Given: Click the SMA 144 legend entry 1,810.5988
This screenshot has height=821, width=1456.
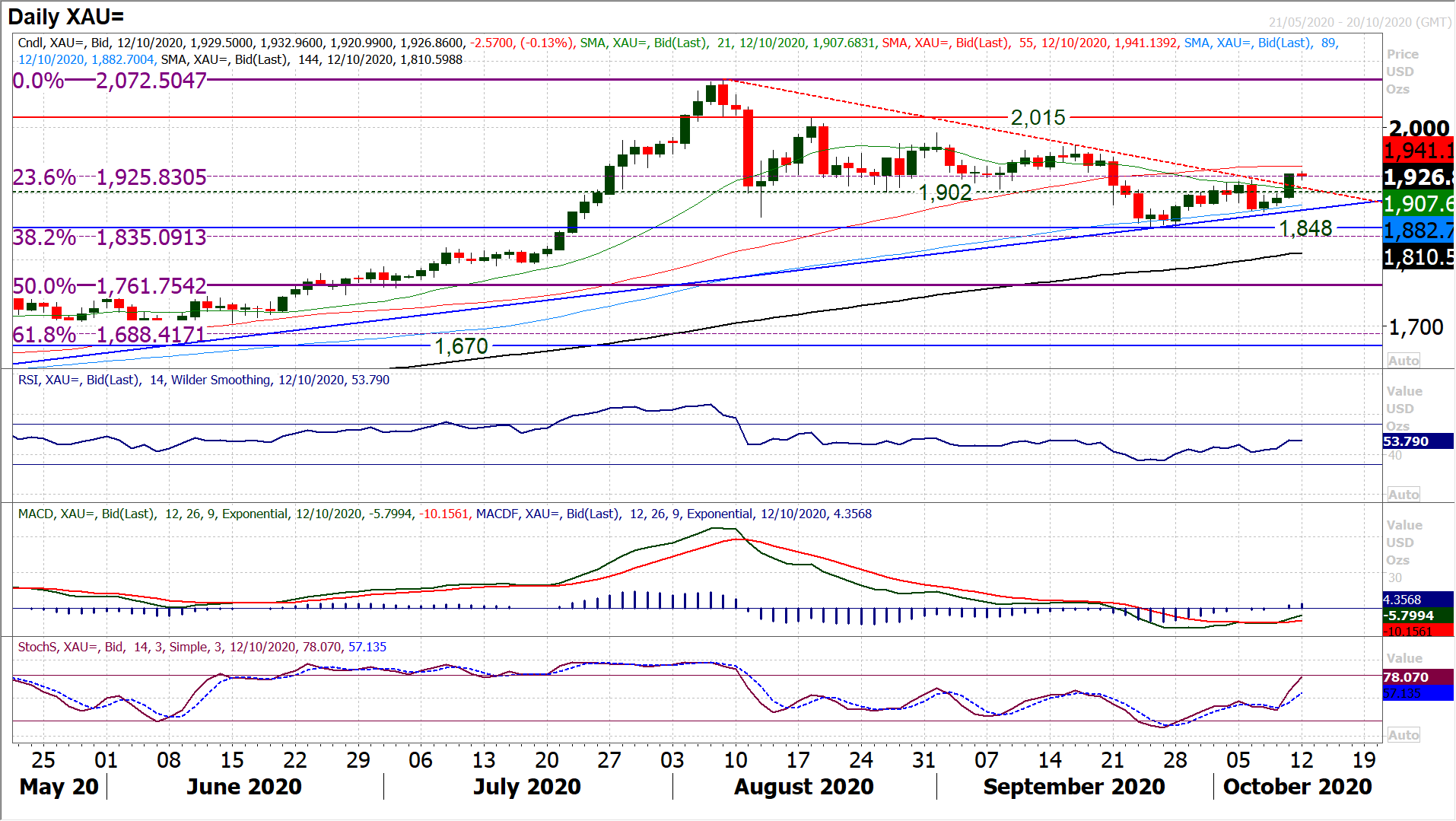Looking at the screenshot, I should [x=312, y=60].
